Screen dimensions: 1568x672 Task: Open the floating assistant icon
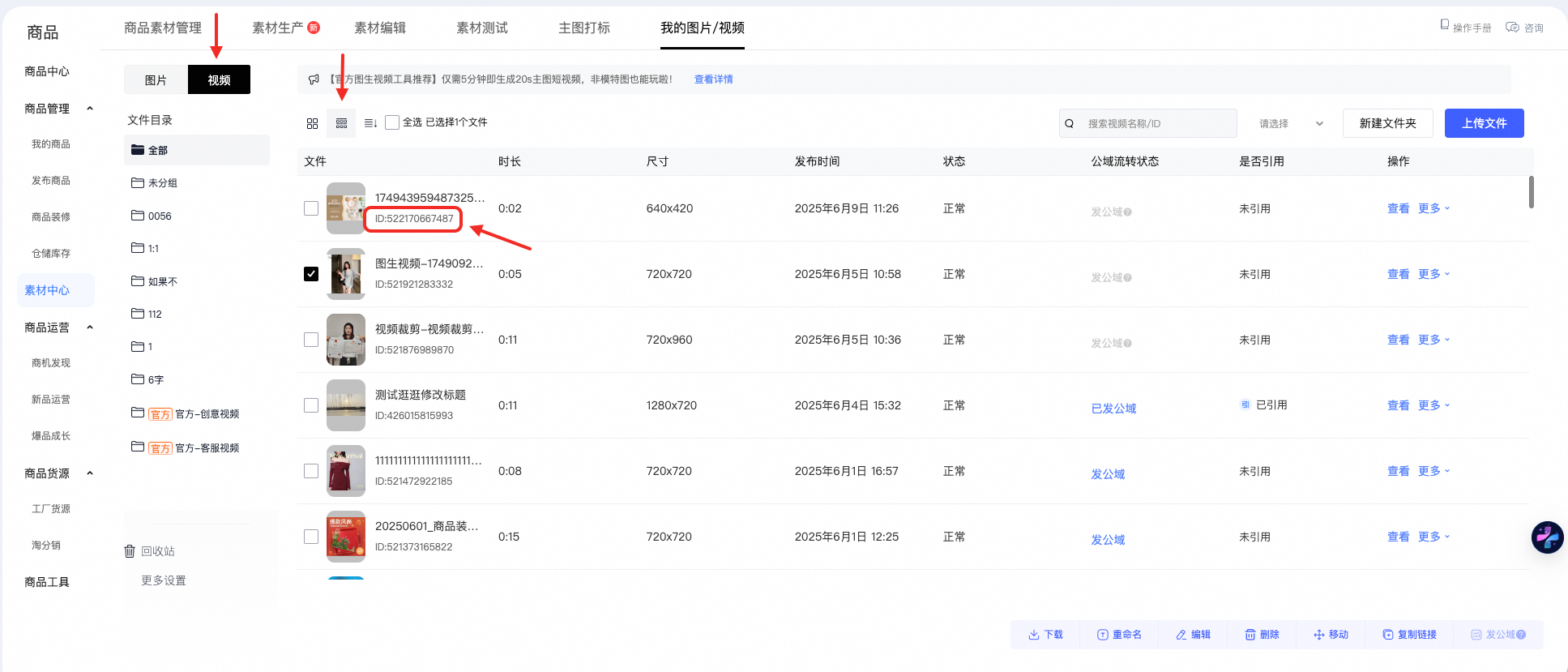1547,537
